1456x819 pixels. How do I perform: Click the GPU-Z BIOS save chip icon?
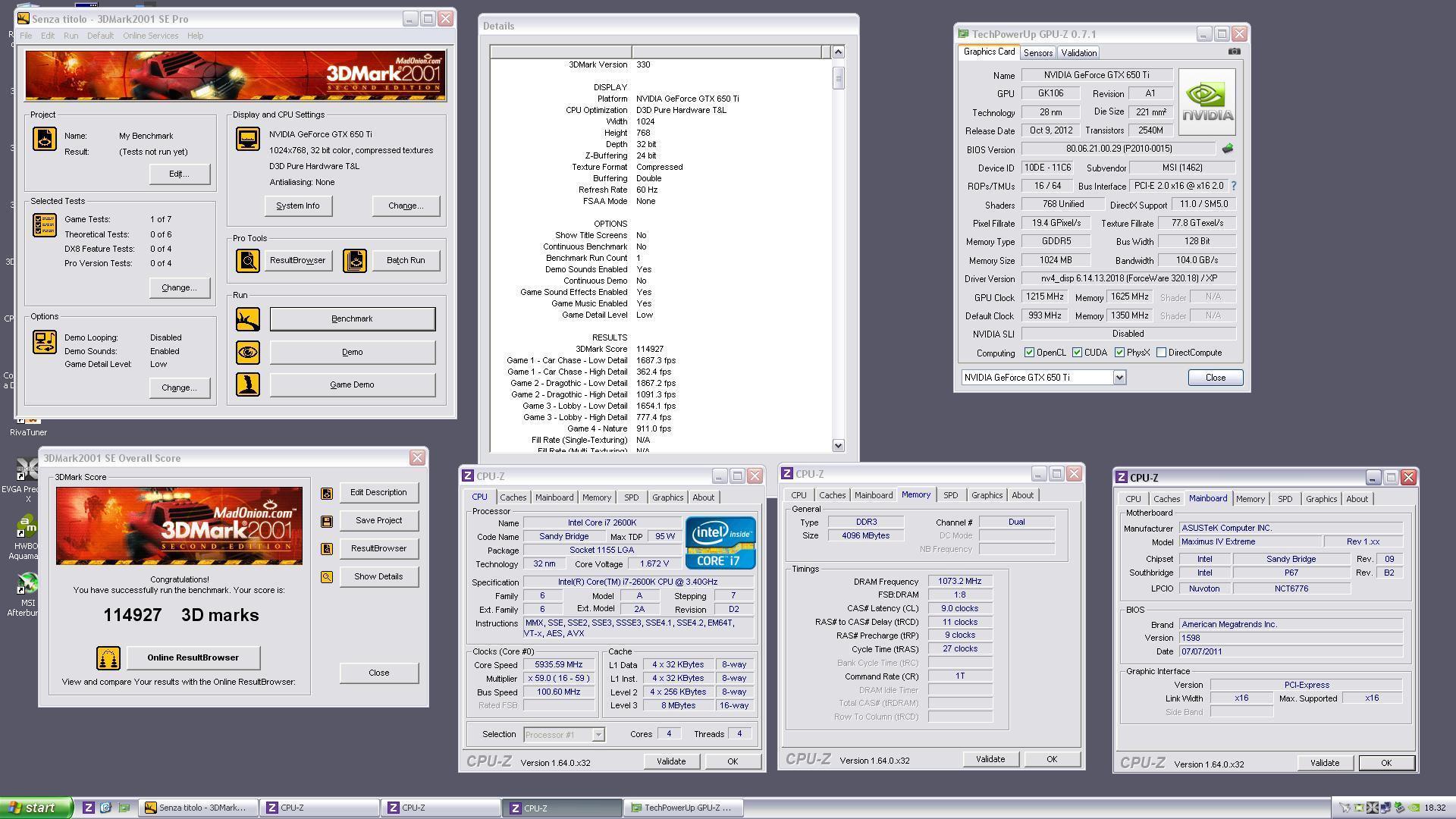[x=1228, y=149]
